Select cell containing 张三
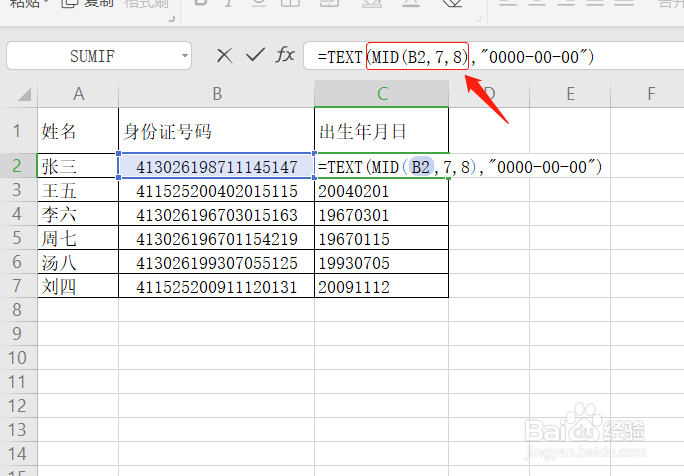 (x=78, y=166)
